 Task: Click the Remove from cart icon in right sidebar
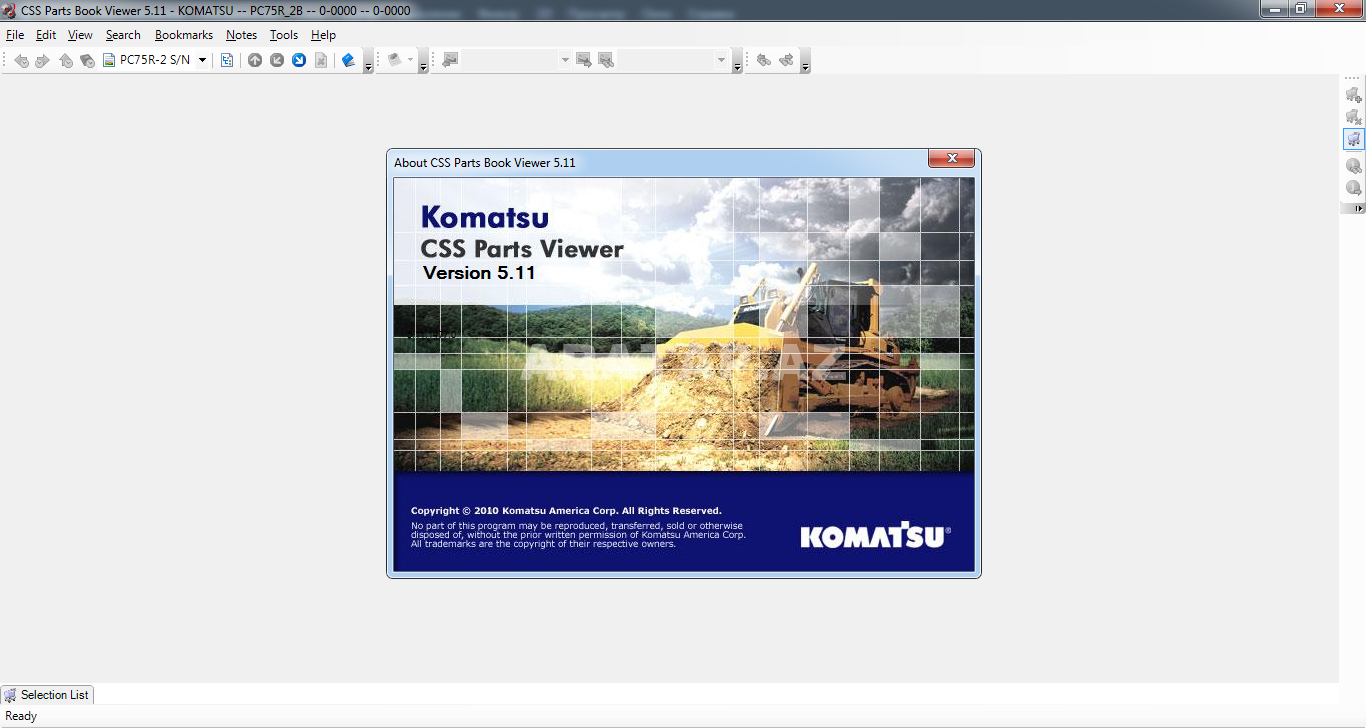click(1354, 117)
